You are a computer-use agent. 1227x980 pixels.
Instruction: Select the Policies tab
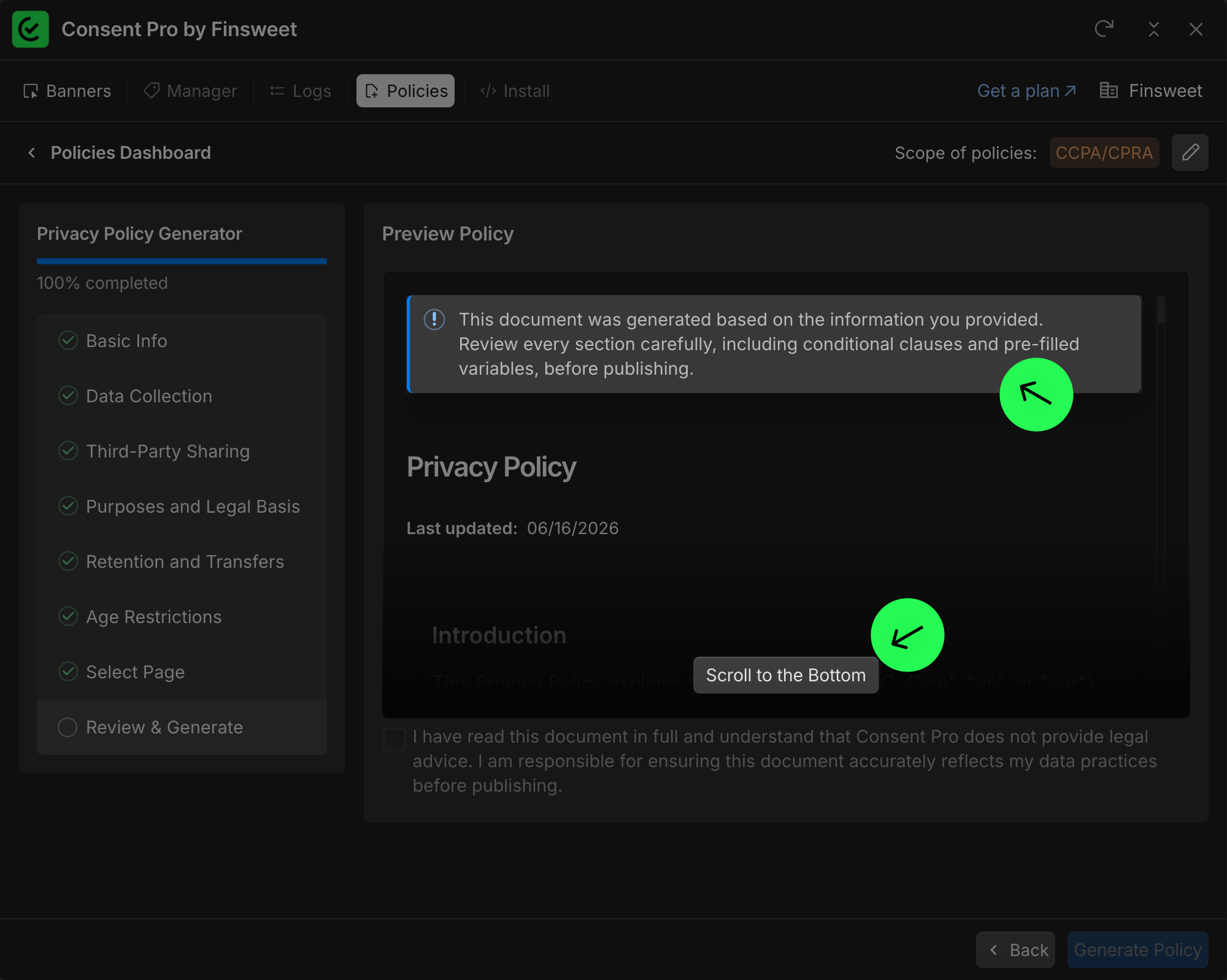406,91
